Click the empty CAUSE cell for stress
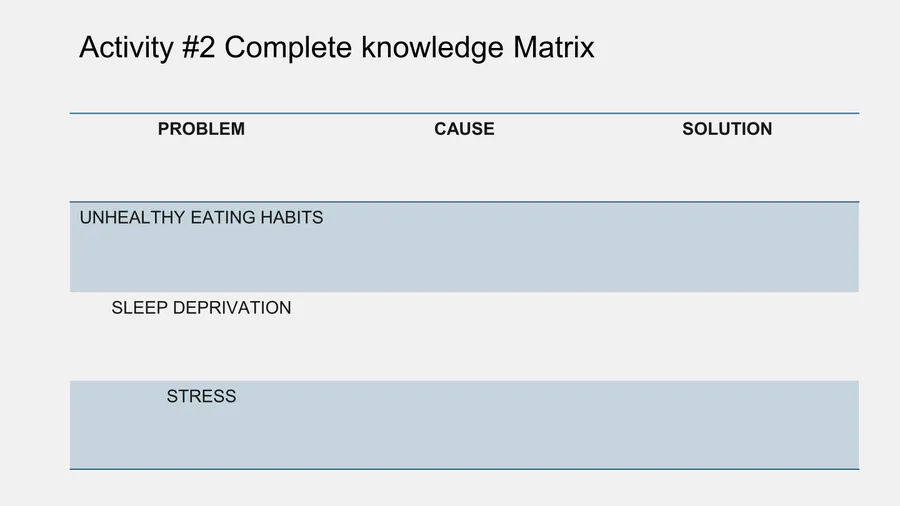Screen dimensions: 900x506 point(464,425)
